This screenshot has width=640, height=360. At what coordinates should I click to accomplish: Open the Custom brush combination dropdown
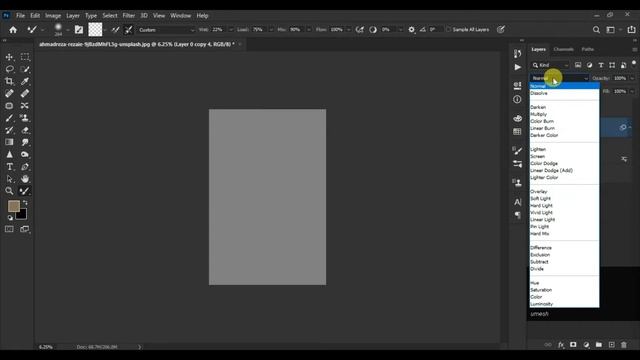[167, 30]
